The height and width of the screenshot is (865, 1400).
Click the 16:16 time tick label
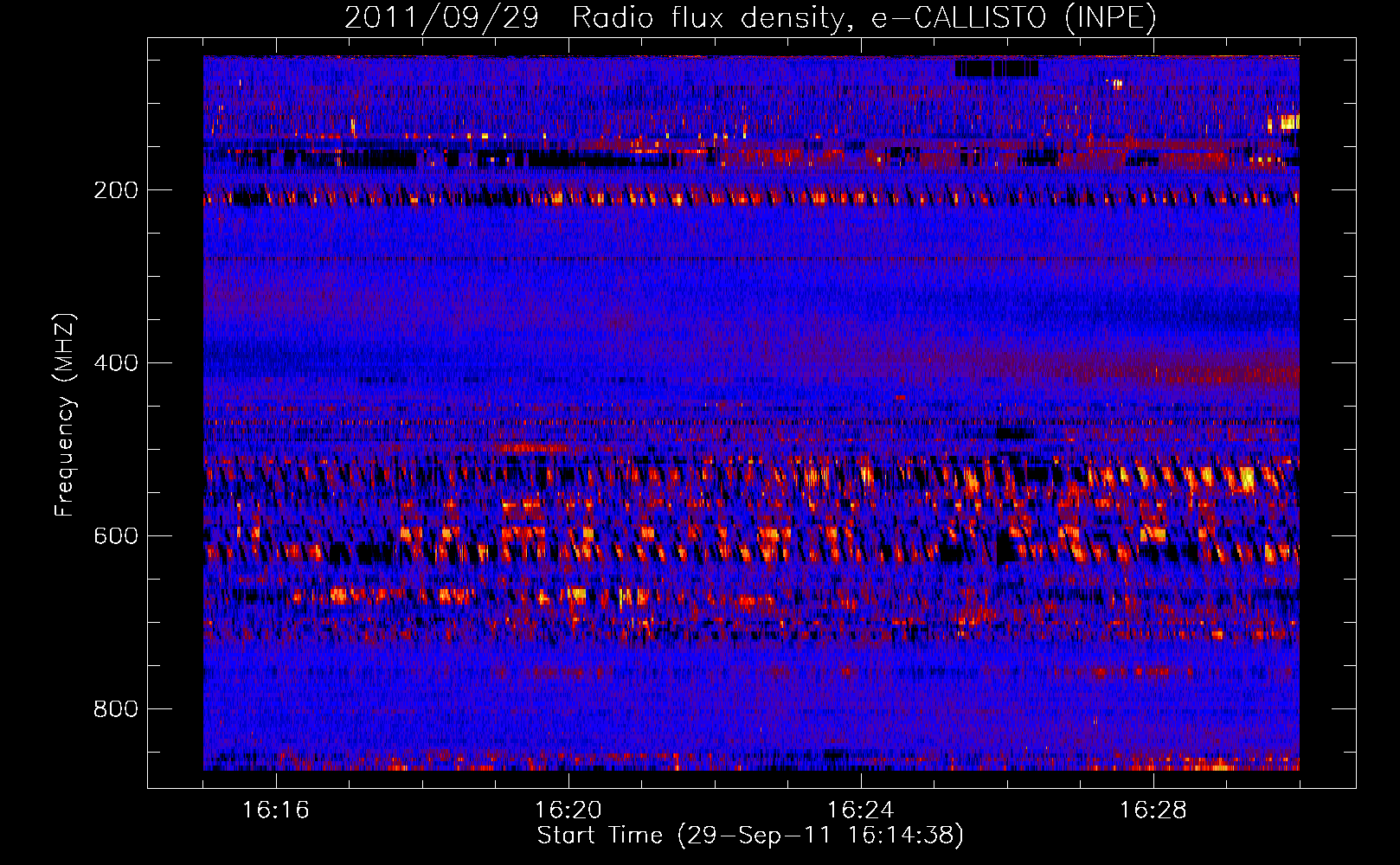click(x=276, y=811)
